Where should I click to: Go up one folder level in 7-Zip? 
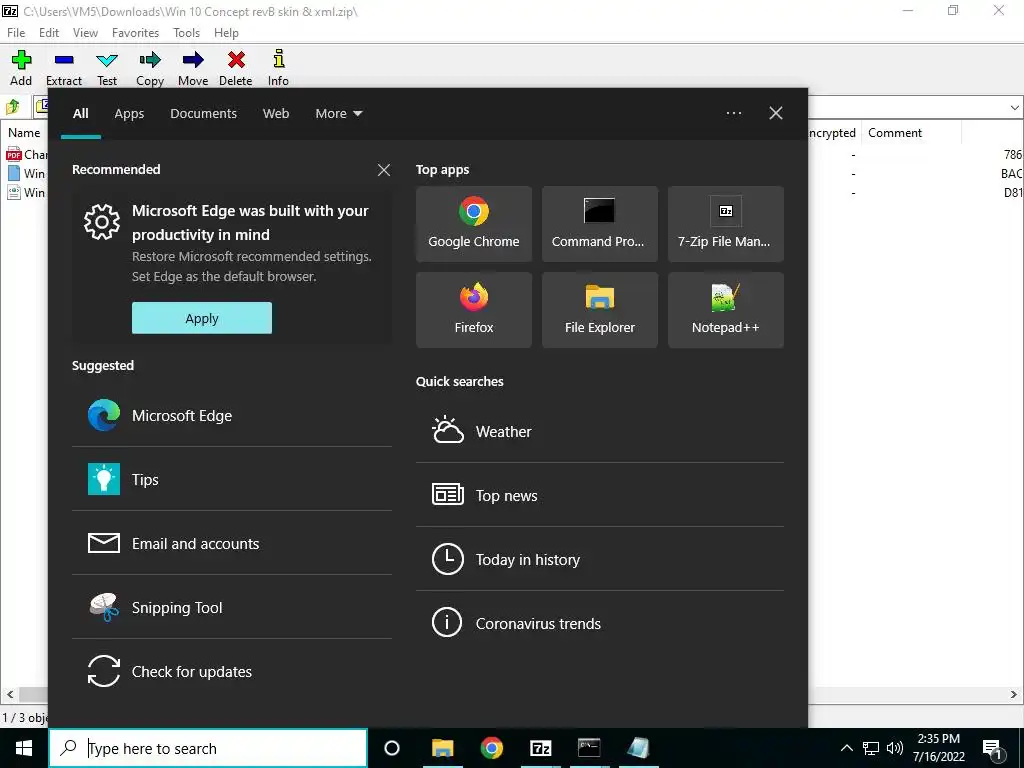point(13,106)
